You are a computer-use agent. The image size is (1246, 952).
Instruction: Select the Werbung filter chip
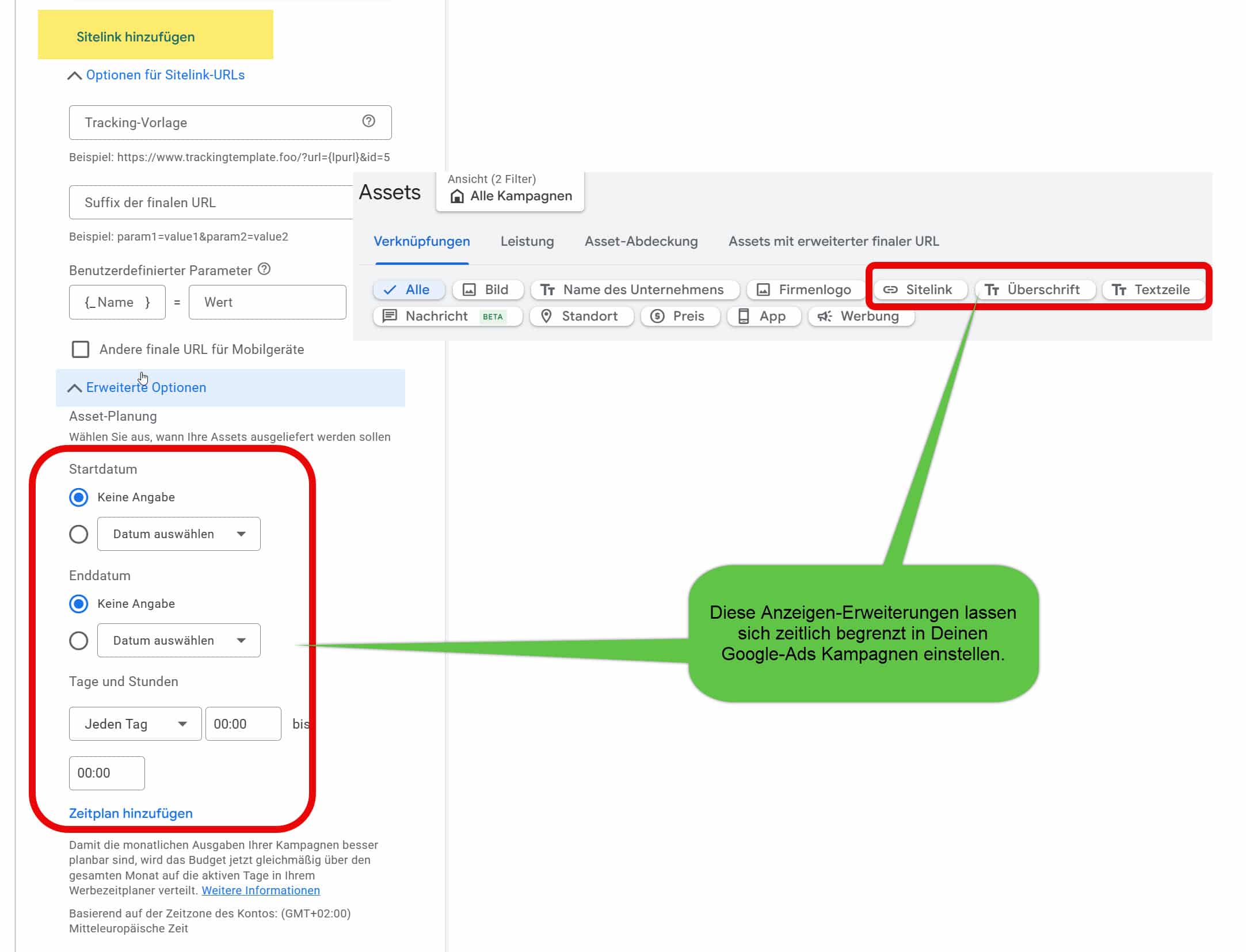pos(861,316)
